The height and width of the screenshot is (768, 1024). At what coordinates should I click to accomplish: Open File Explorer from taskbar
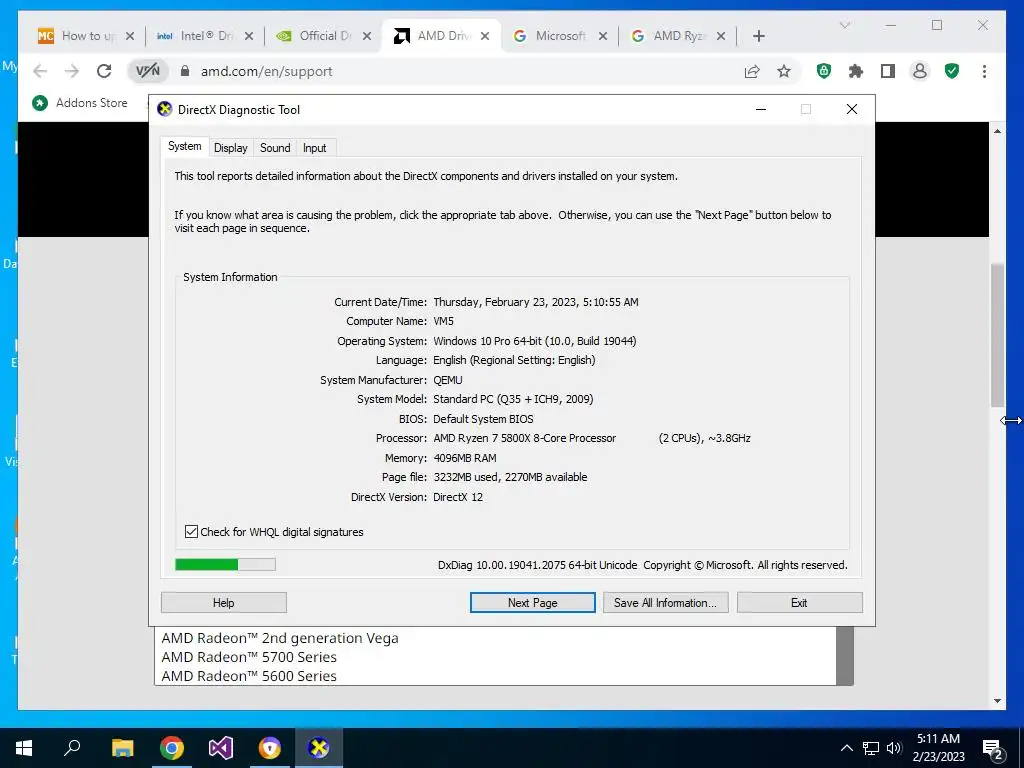(122, 748)
